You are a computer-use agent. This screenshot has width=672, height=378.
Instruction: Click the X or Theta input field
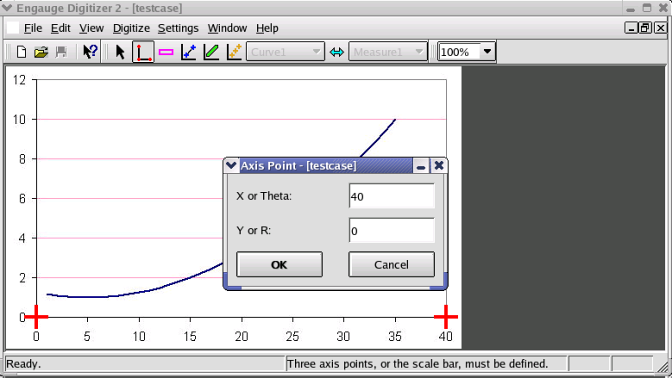coord(392,196)
